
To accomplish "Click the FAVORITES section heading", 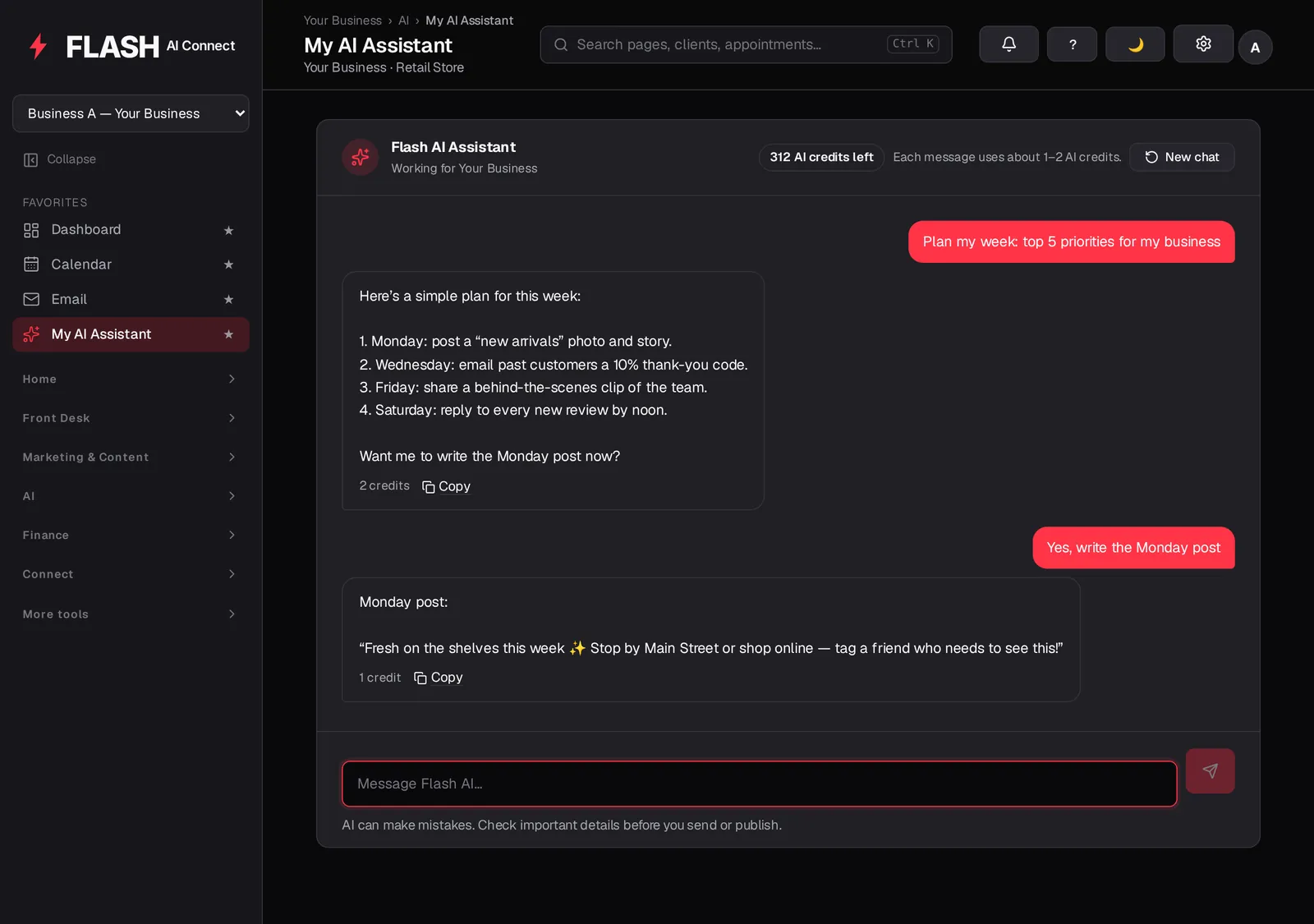I will coord(55,202).
